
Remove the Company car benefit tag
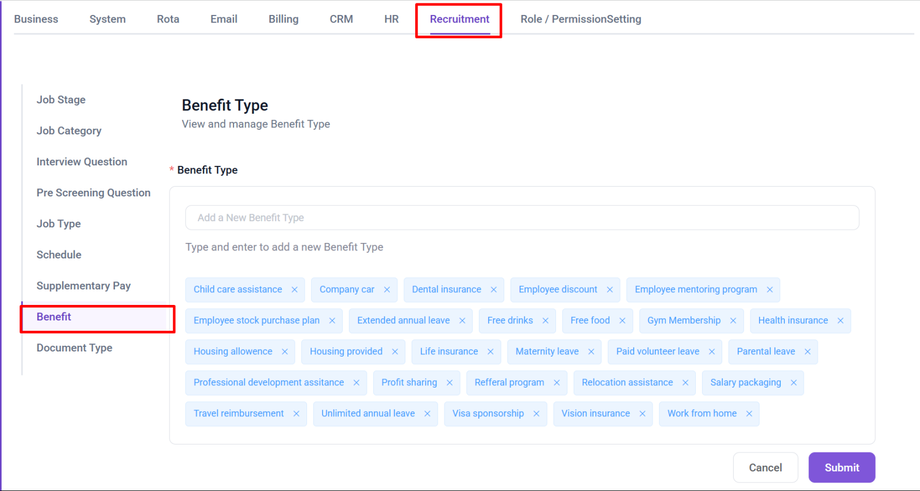(x=387, y=290)
